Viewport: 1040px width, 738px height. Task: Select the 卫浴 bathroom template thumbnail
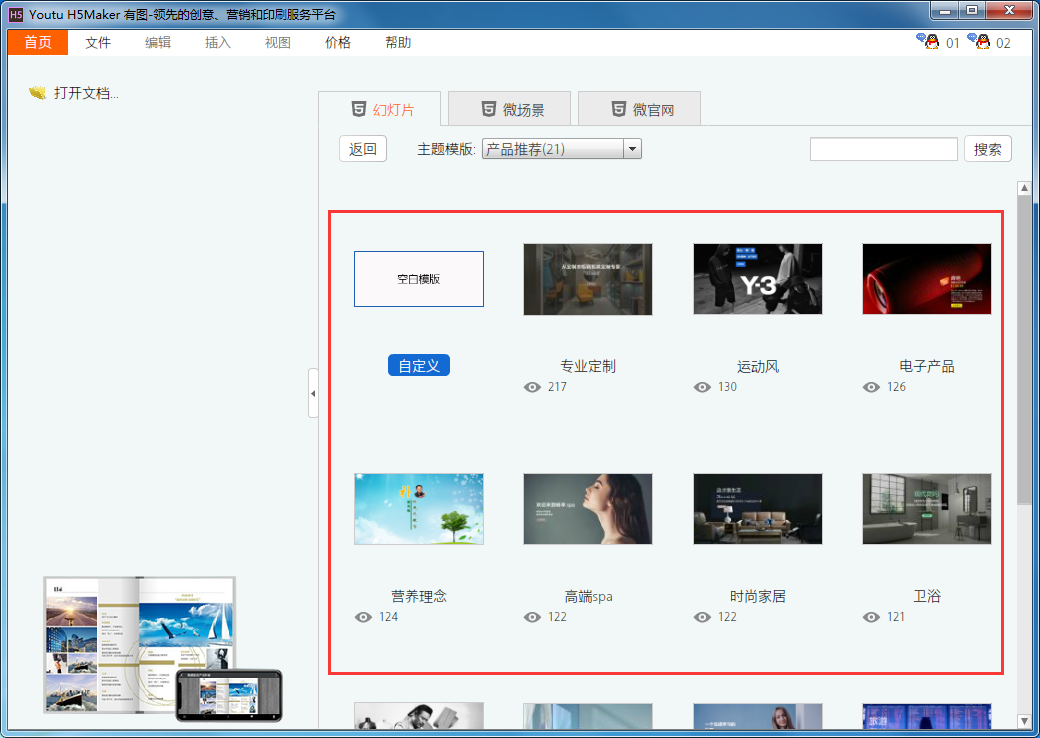coord(927,509)
